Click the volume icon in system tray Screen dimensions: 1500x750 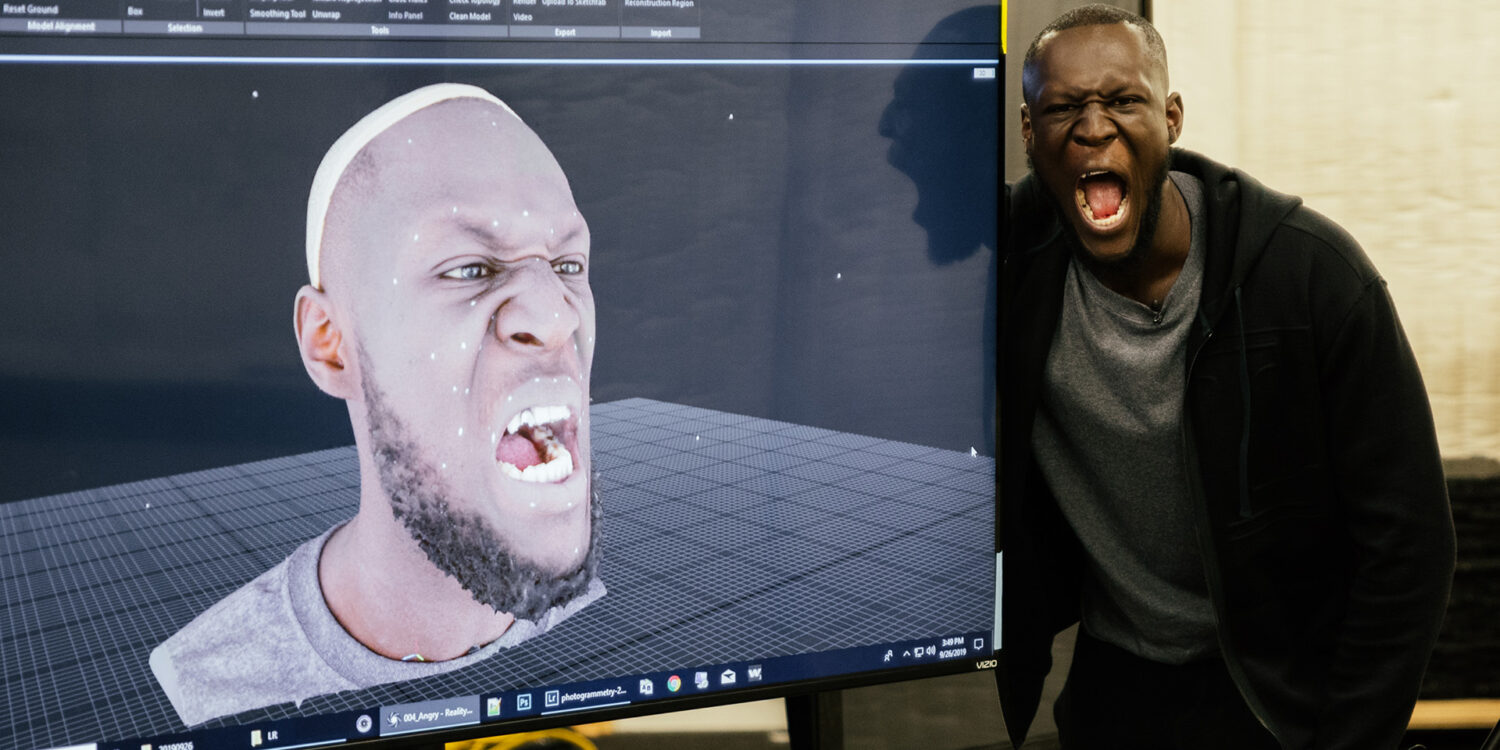pos(931,651)
